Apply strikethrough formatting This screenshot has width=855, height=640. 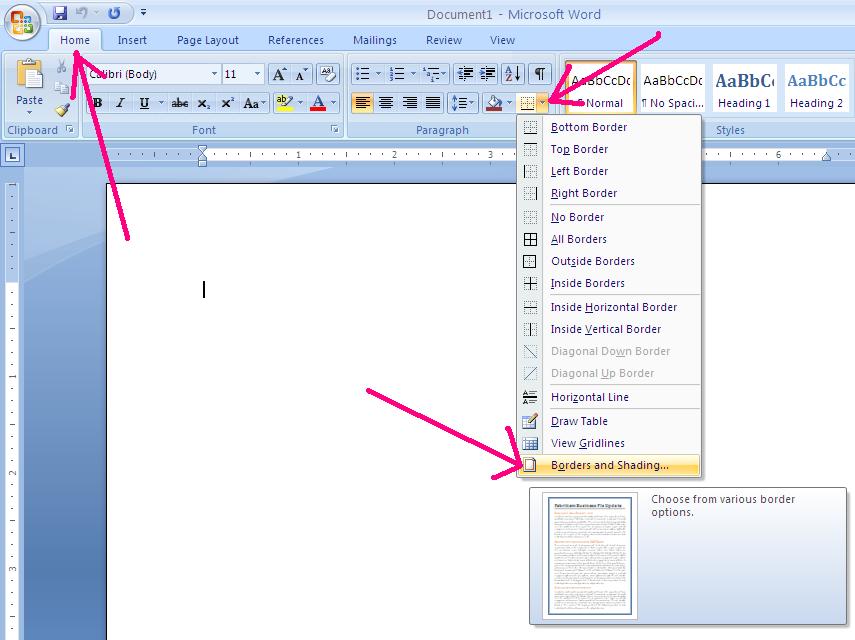[x=179, y=103]
